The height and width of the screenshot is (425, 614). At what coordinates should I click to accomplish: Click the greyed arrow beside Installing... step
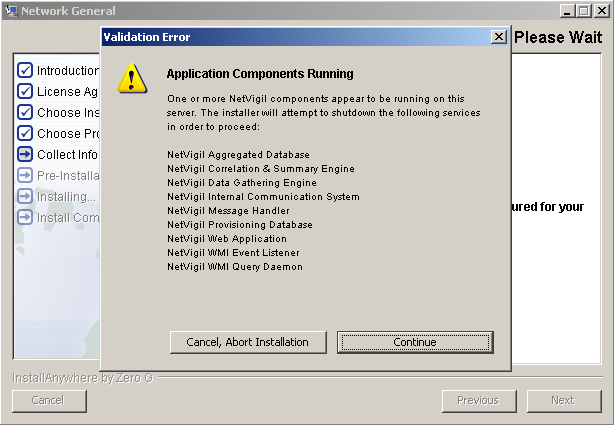(x=25, y=197)
